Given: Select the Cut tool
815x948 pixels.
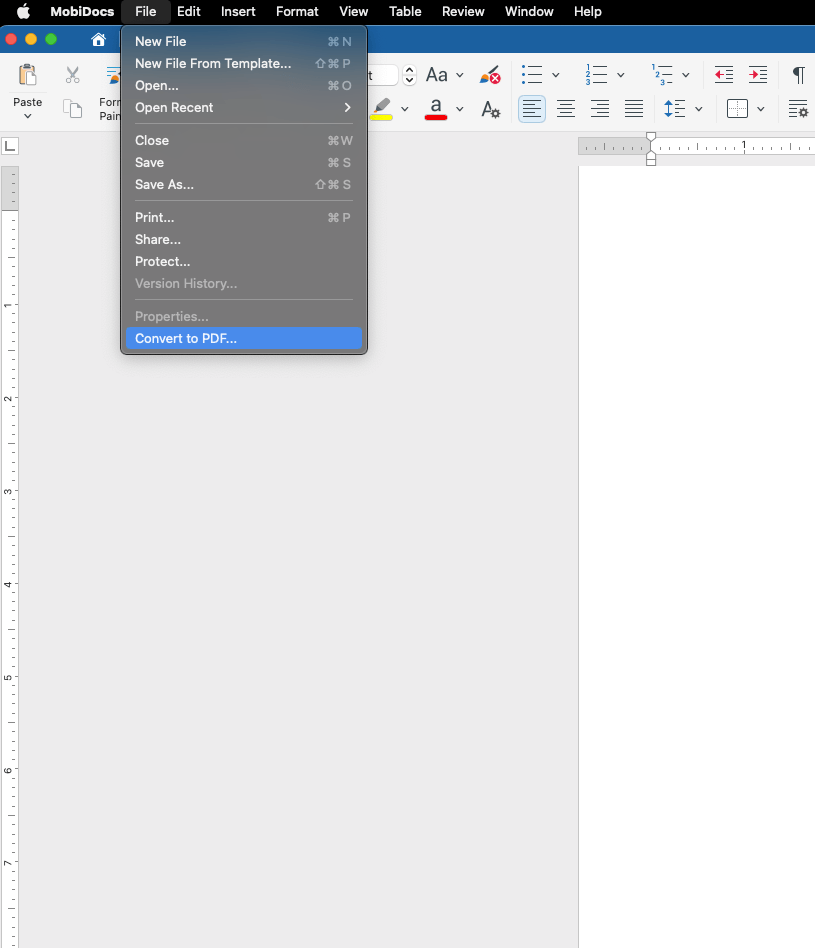Looking at the screenshot, I should click(71, 74).
